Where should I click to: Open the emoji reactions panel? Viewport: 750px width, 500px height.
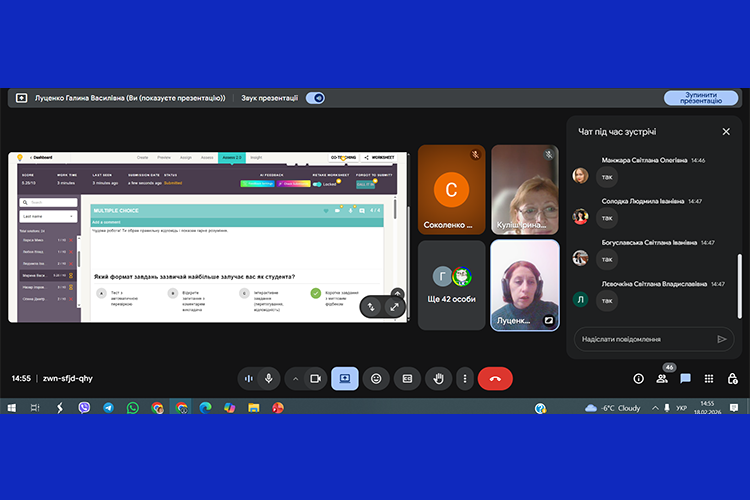(x=376, y=379)
